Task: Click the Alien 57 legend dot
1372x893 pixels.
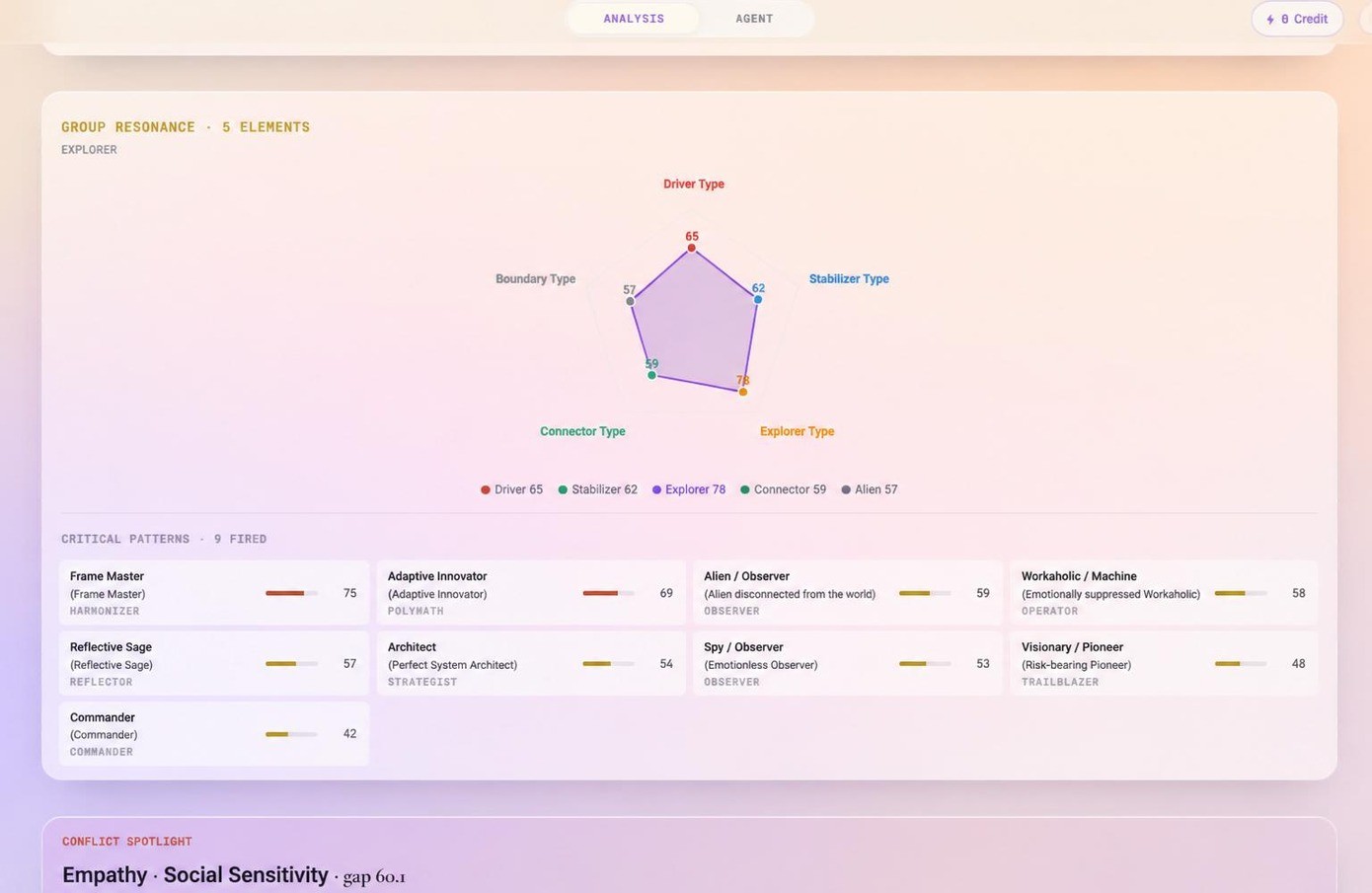Action: point(846,489)
